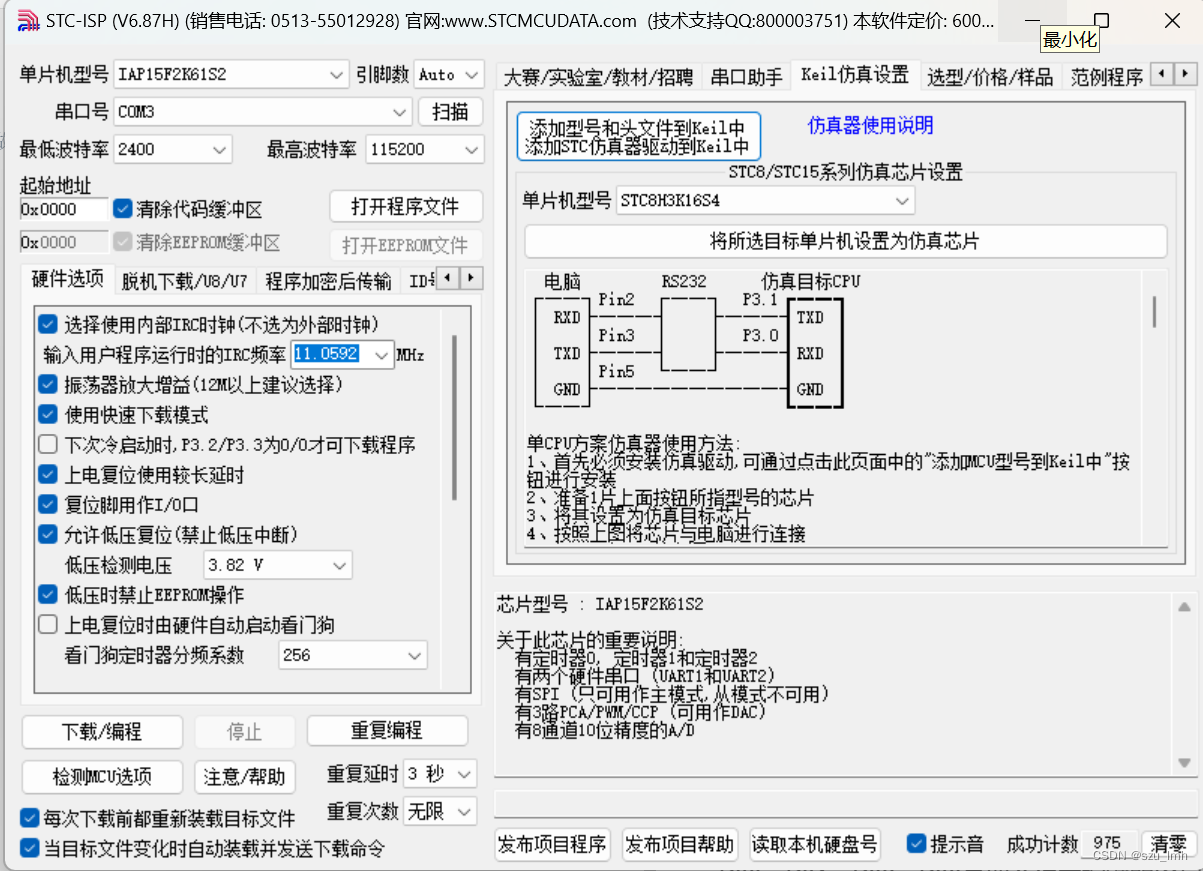This screenshot has height=871, width=1203.
Task: Enable 下次冷启动时 P3.2/P3.3 checkbox
Action: [x=48, y=444]
